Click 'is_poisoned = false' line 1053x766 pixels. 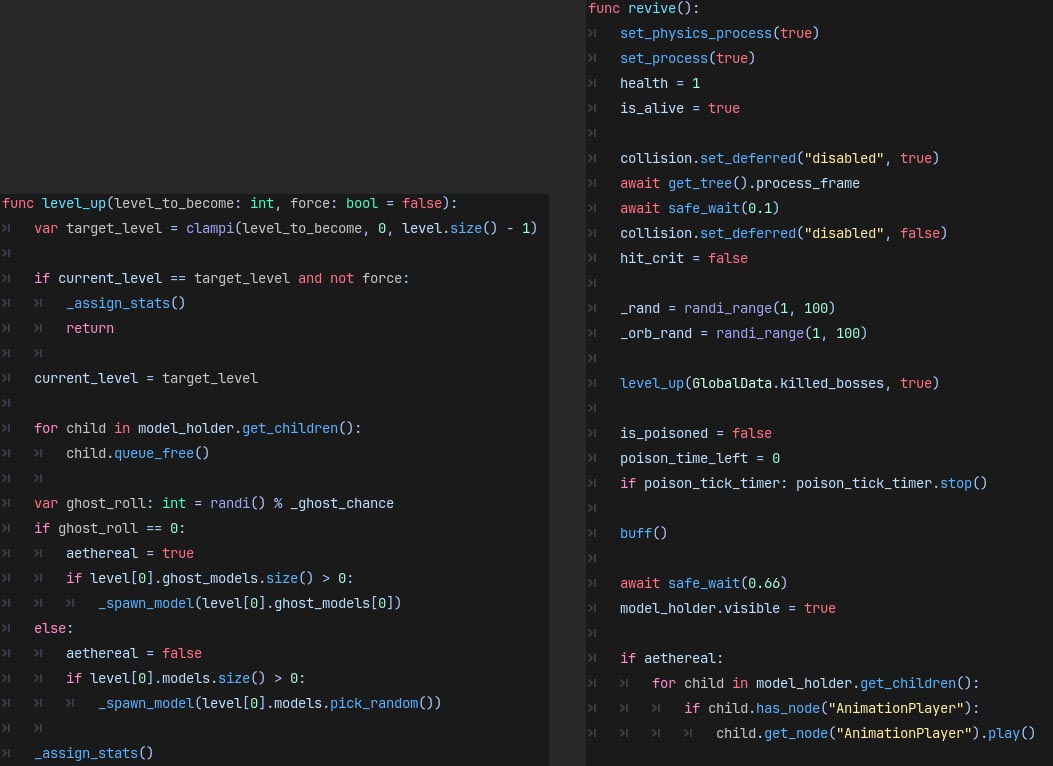[x=696, y=433]
